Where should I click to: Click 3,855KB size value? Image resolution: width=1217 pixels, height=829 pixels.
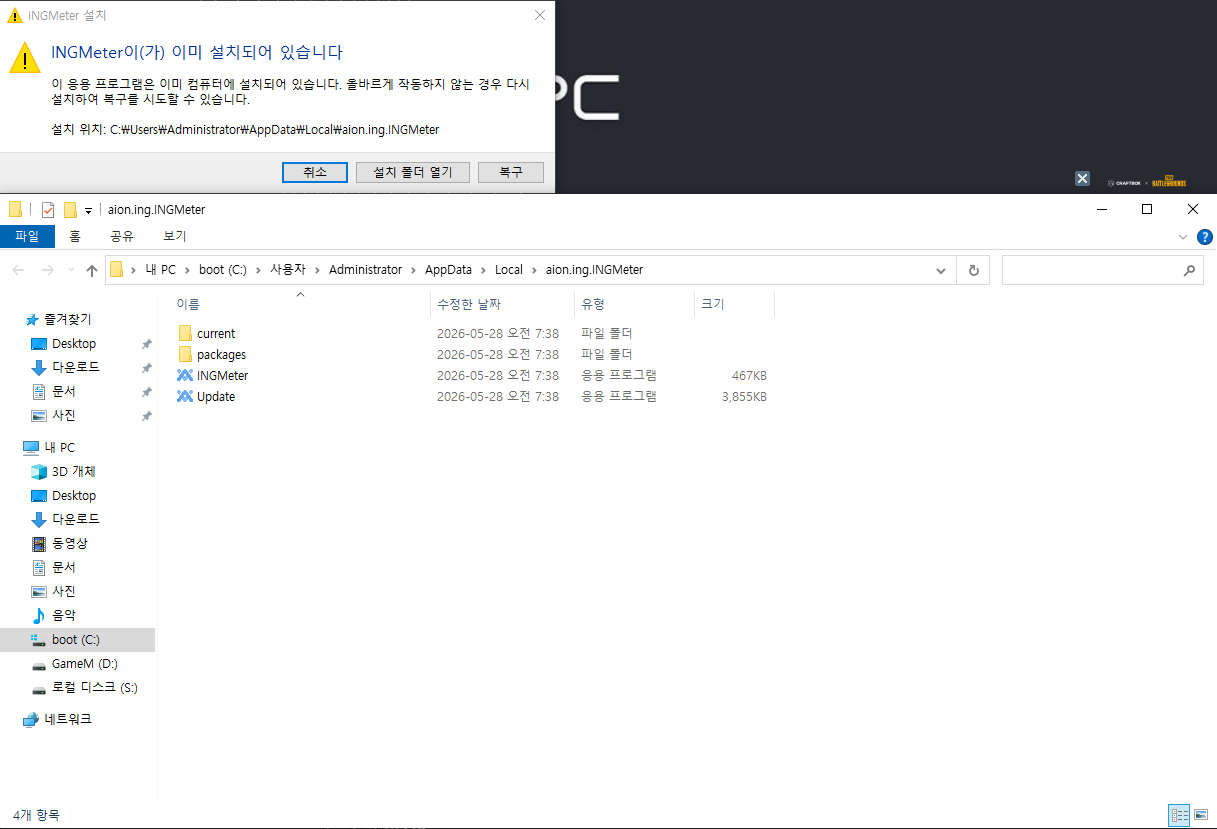pos(744,396)
